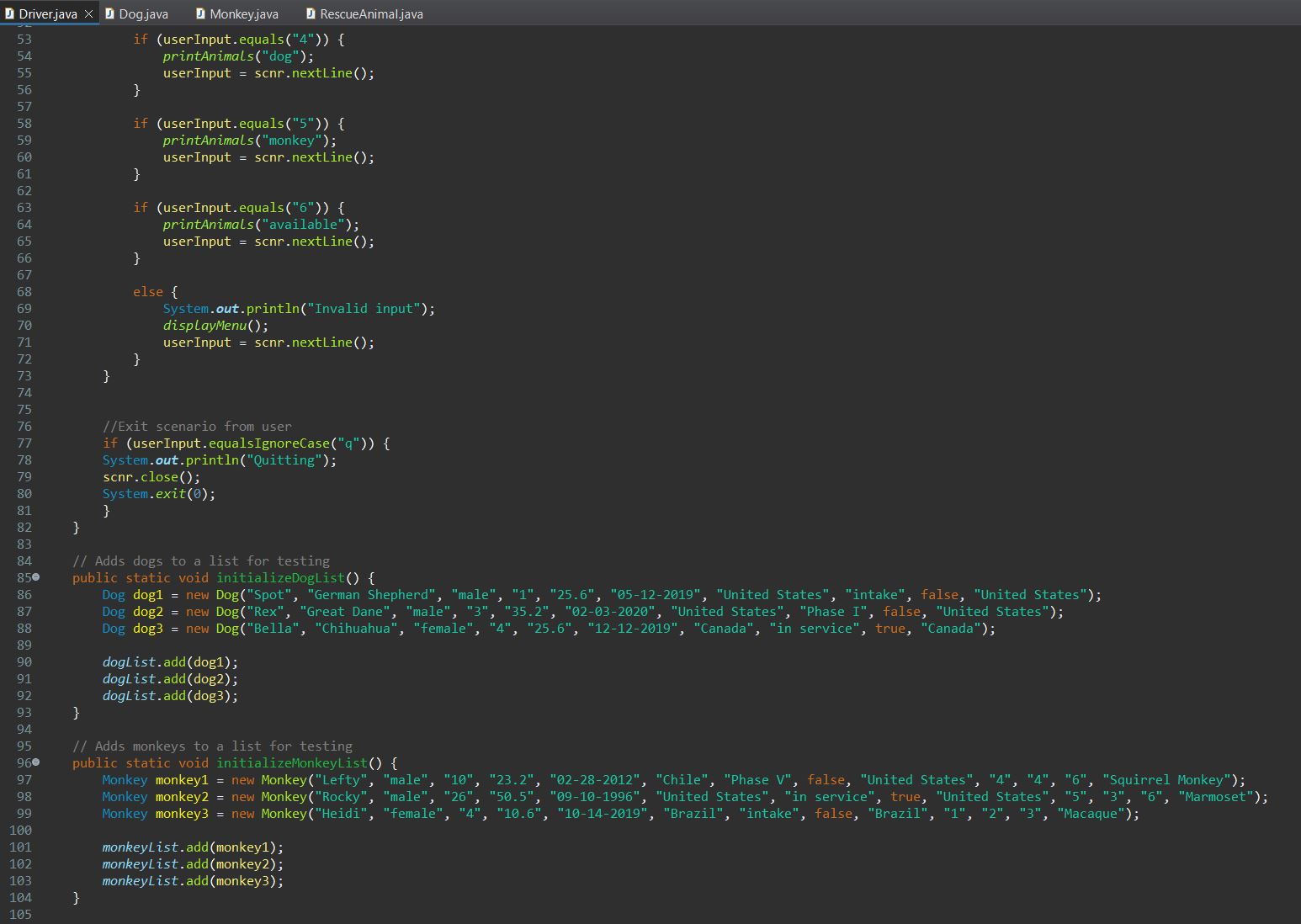
Task: Collapse initializeMonkeyList using the line 96 marker
Action: tap(37, 762)
